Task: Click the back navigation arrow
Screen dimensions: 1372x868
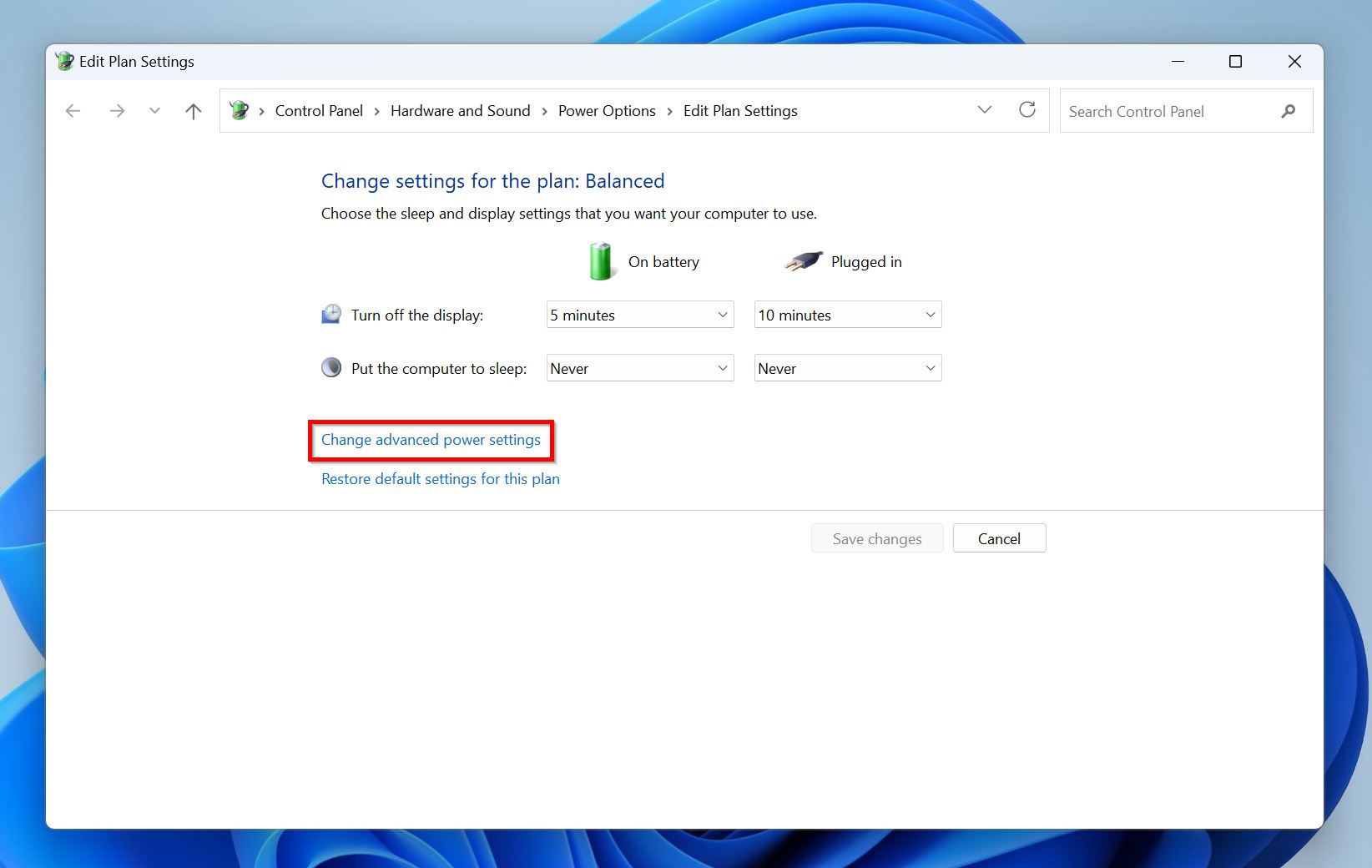Action: 73,111
